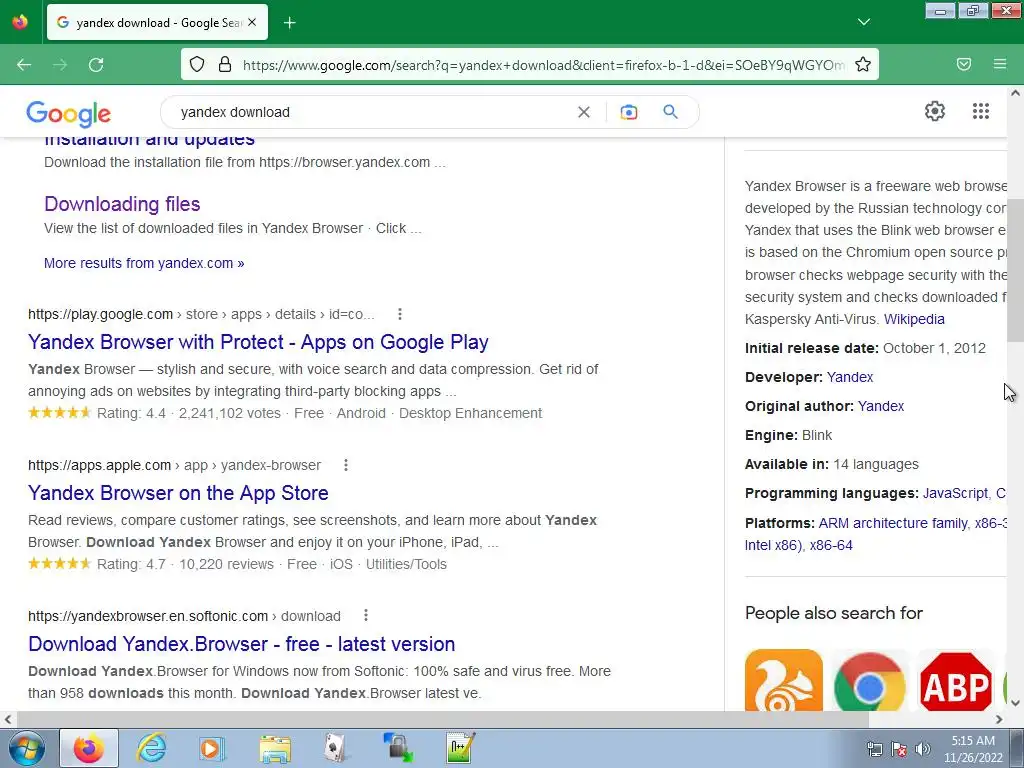Image resolution: width=1024 pixels, height=768 pixels.
Task: Open a new tab with the plus button
Action: click(289, 23)
